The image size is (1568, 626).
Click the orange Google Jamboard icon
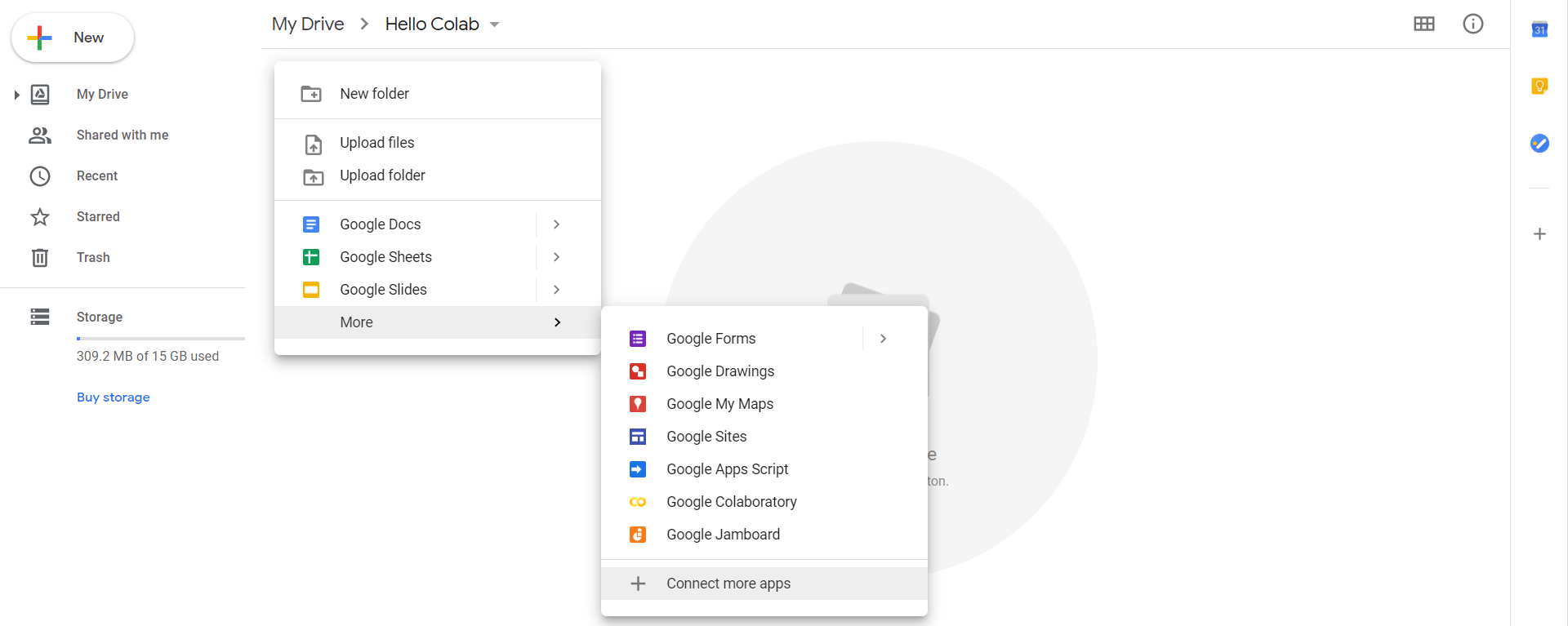pos(638,535)
